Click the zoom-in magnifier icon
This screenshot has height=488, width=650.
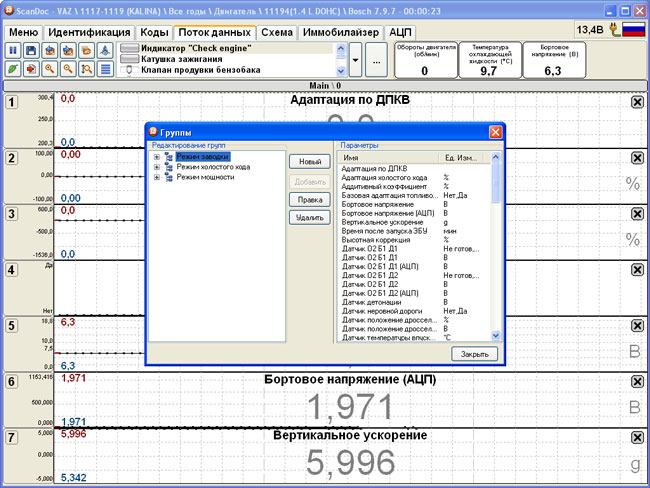[x=50, y=69]
